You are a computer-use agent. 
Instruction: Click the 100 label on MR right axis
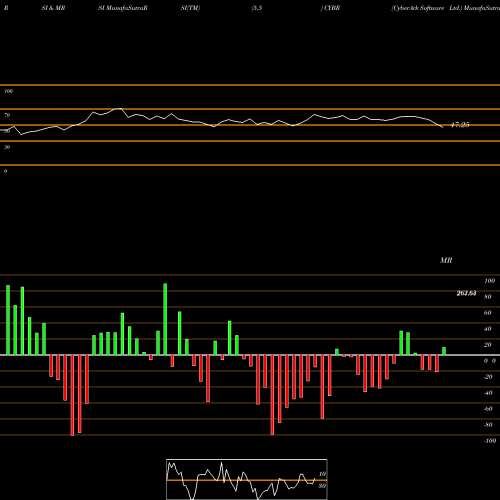[490, 281]
